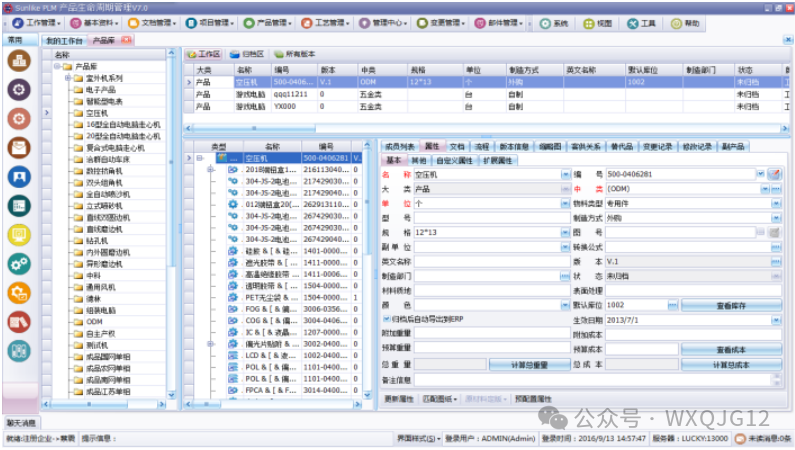Click the type icon of LCD row
This screenshot has width=795, height=450.
click(x=233, y=355)
